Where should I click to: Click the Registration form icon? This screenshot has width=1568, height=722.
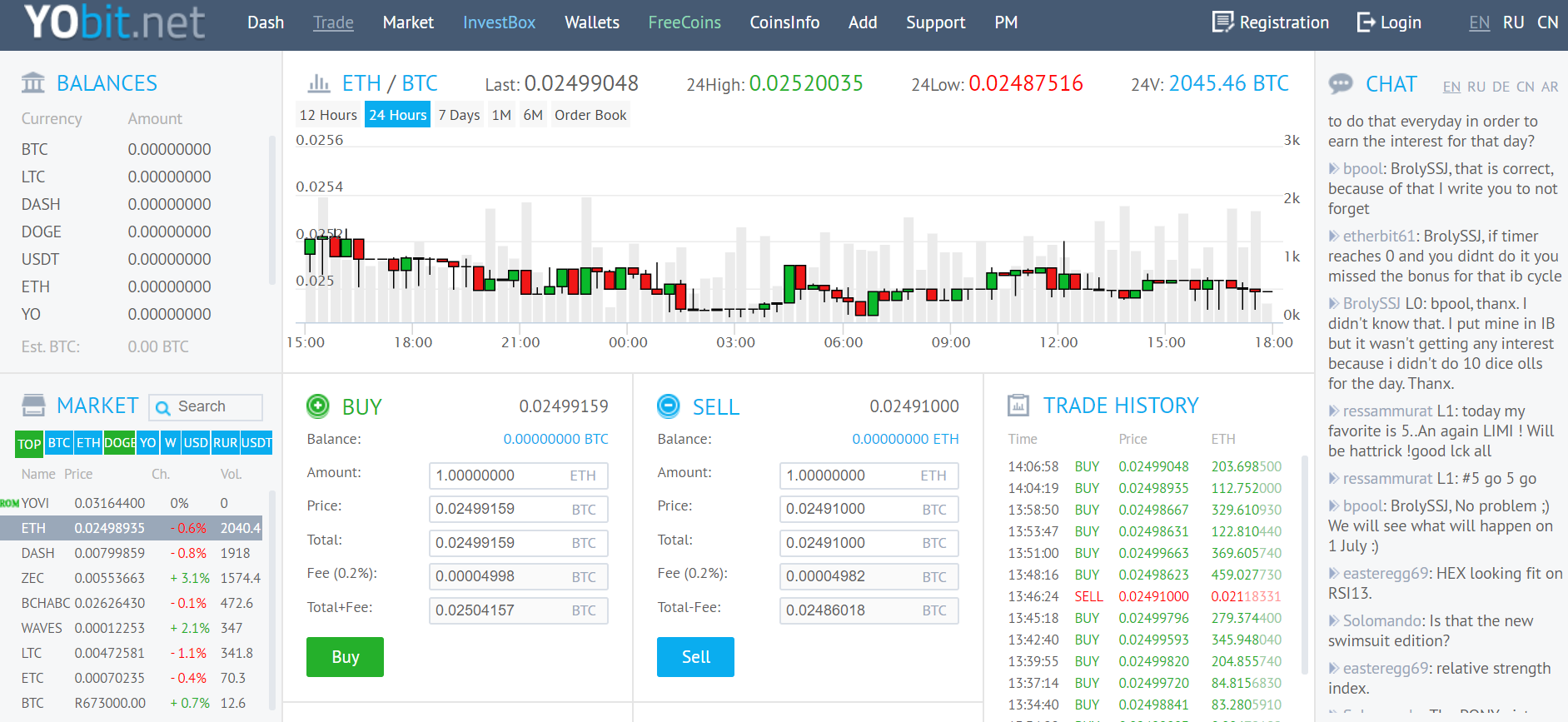[1222, 22]
